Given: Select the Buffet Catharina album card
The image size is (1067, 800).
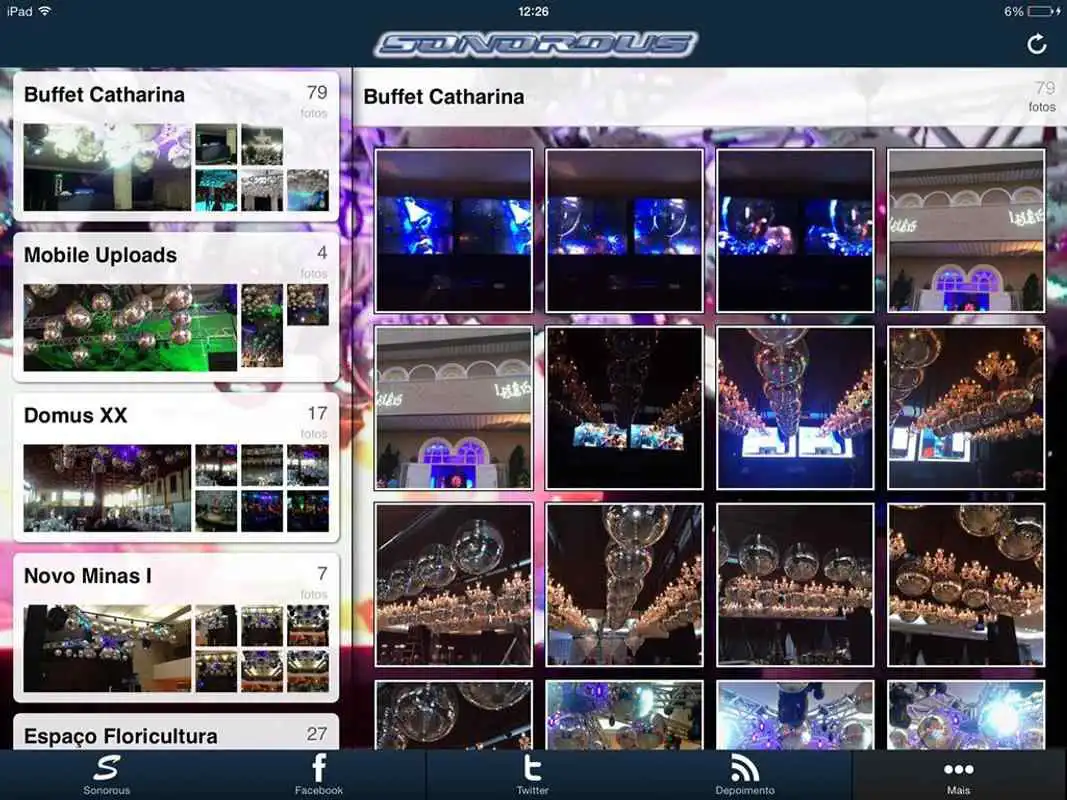Looking at the screenshot, I should [176, 146].
